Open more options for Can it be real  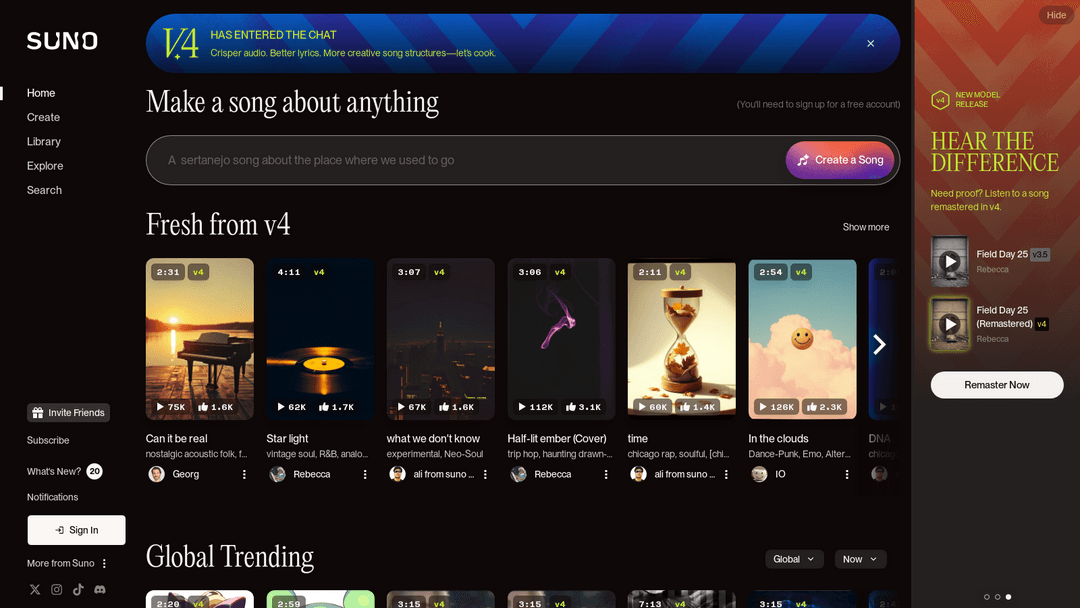click(x=244, y=474)
